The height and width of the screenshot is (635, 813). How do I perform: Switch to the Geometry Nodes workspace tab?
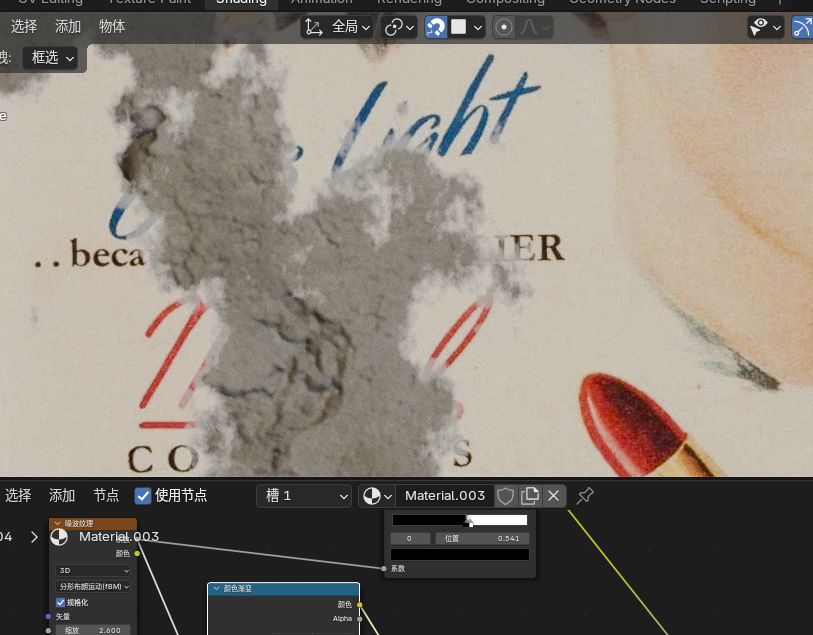coord(622,2)
